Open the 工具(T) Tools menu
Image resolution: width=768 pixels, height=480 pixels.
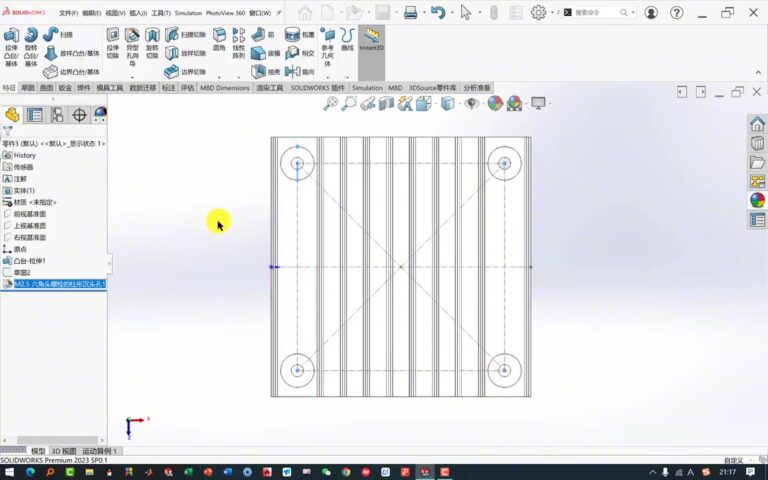(x=161, y=13)
